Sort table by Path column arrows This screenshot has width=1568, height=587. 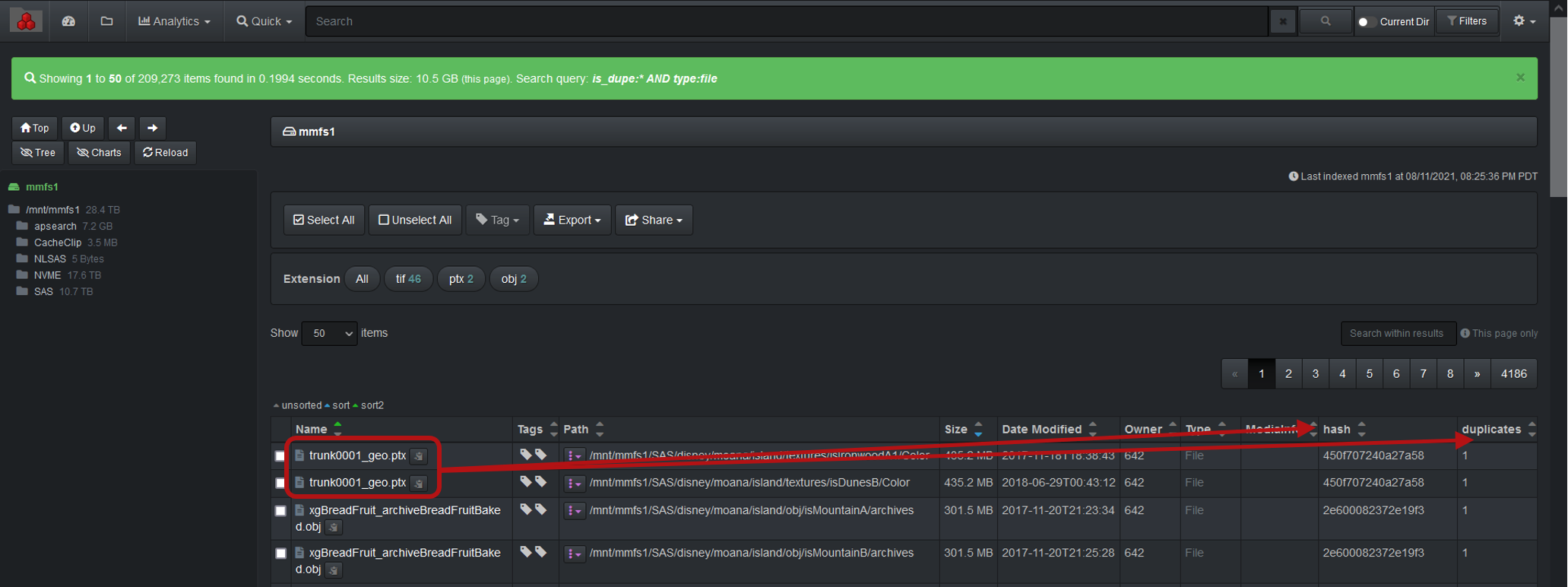pyautogui.click(x=599, y=429)
